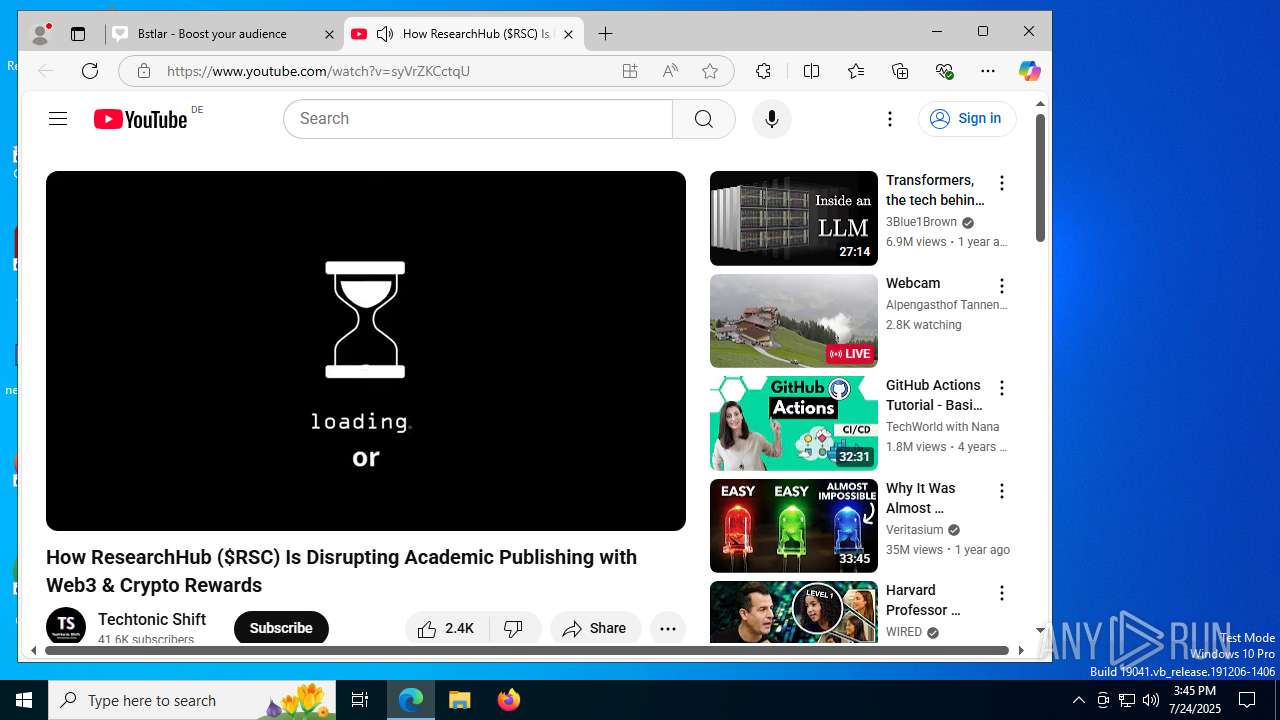
Task: Open Edge Collections
Action: tap(900, 71)
